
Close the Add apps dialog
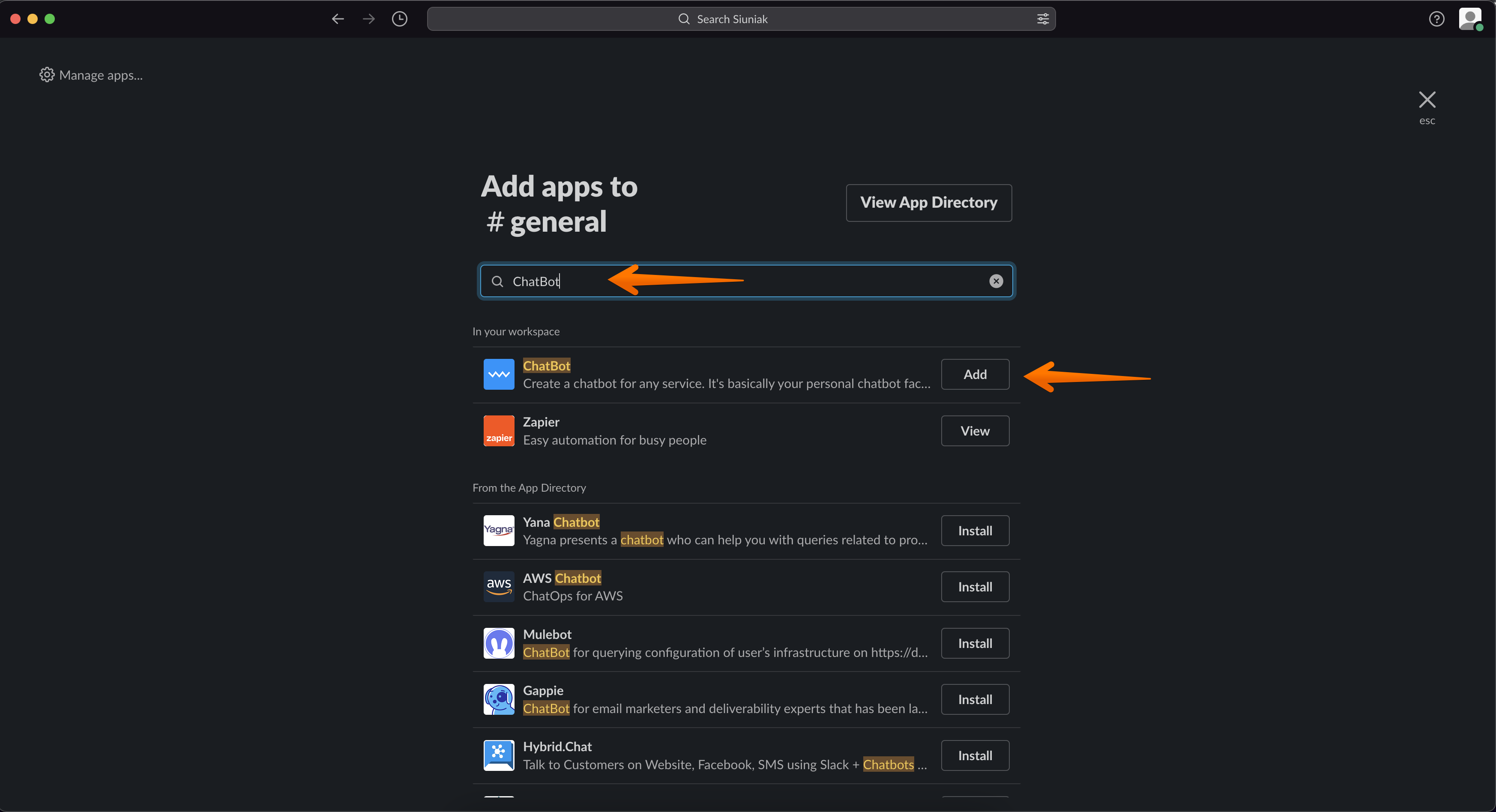pos(1427,100)
